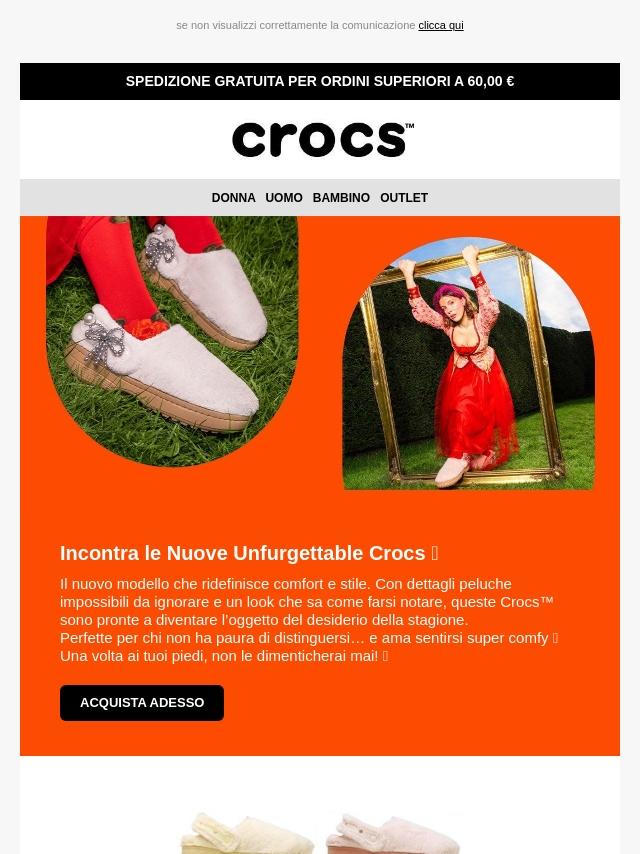Click the 'se non visualizzi correttamente' notice text

point(296,25)
